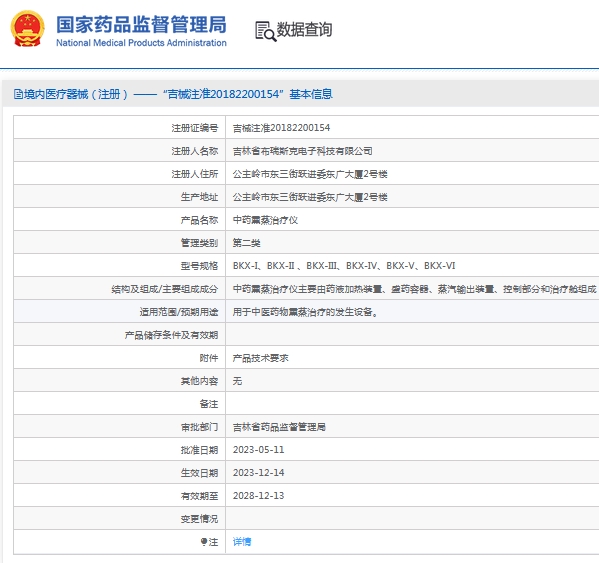Click the 生产地址 address value
The height and width of the screenshot is (563, 599).
310,197
